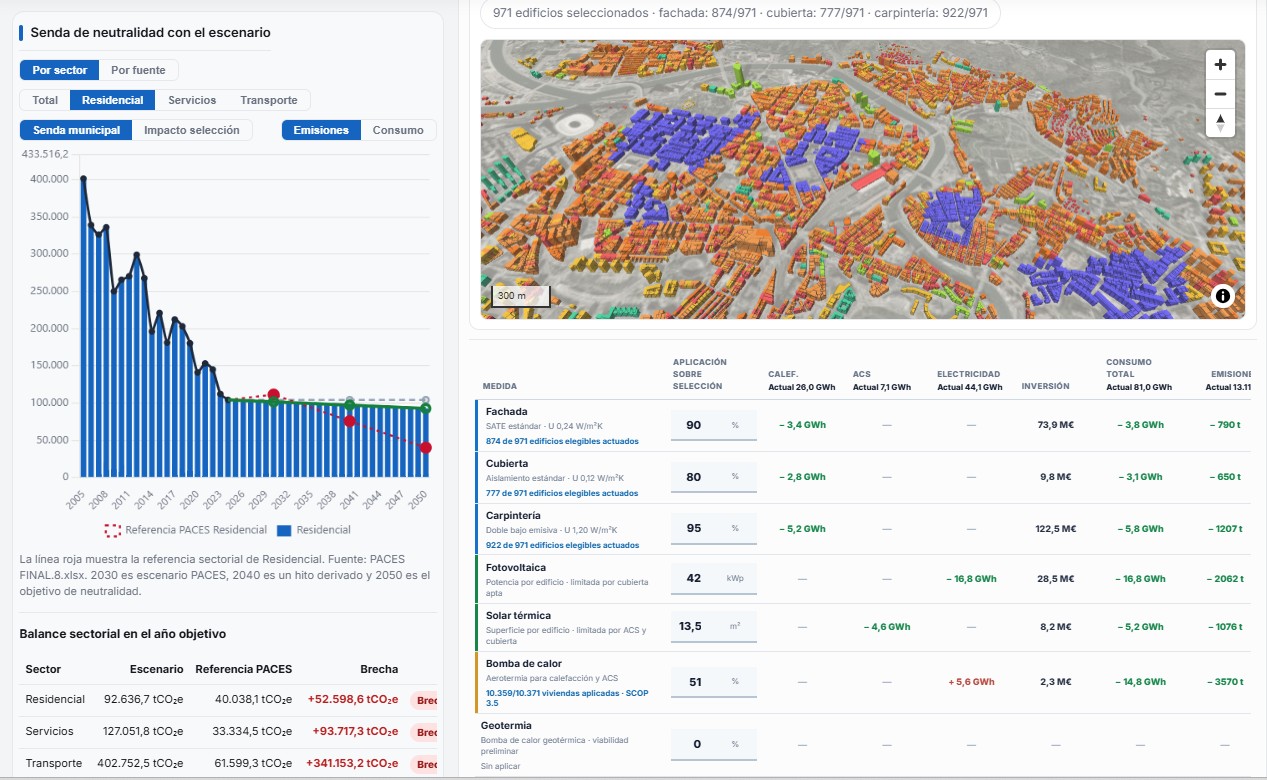The image size is (1267, 780).
Task: Reset the map compass to north
Action: coord(1220,123)
